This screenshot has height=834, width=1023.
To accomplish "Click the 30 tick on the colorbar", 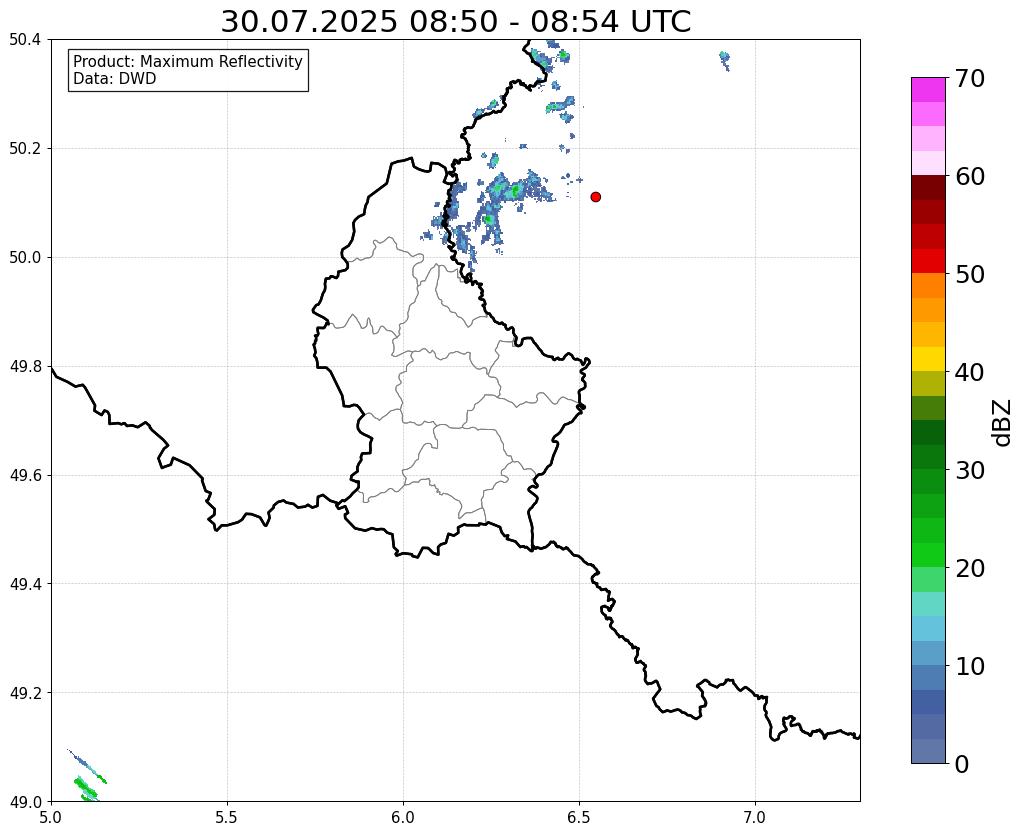I will tap(970, 470).
